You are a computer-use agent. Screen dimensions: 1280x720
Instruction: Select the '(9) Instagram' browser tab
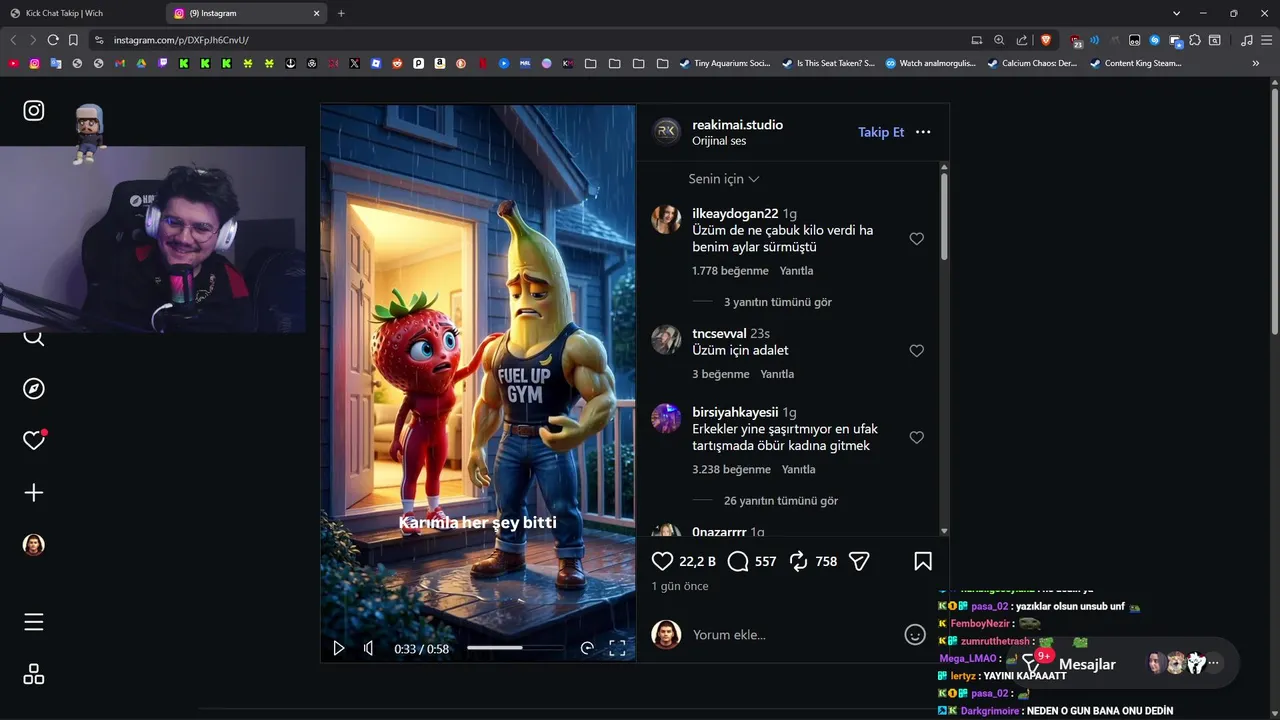[246, 13]
